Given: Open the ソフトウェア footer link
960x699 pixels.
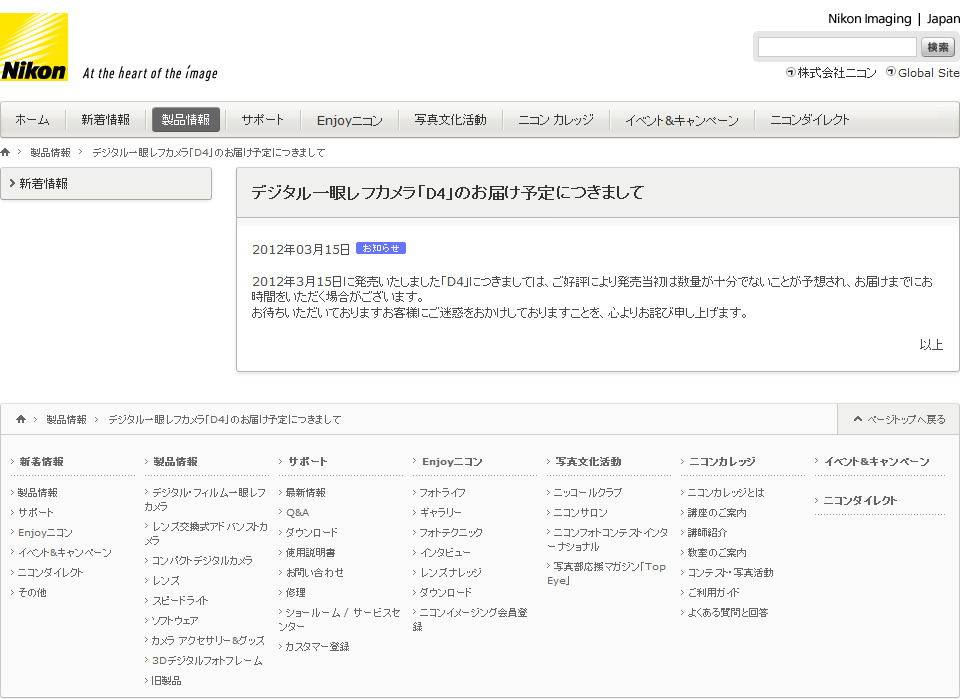Looking at the screenshot, I should [x=175, y=621].
